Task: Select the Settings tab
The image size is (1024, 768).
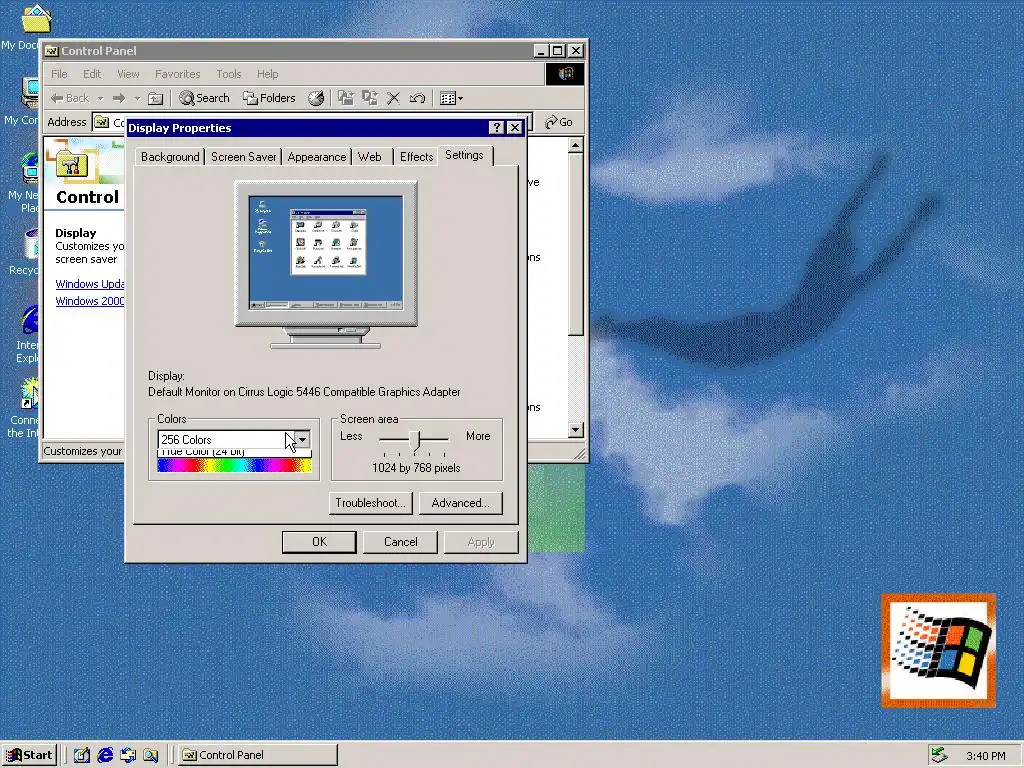Action: [464, 155]
